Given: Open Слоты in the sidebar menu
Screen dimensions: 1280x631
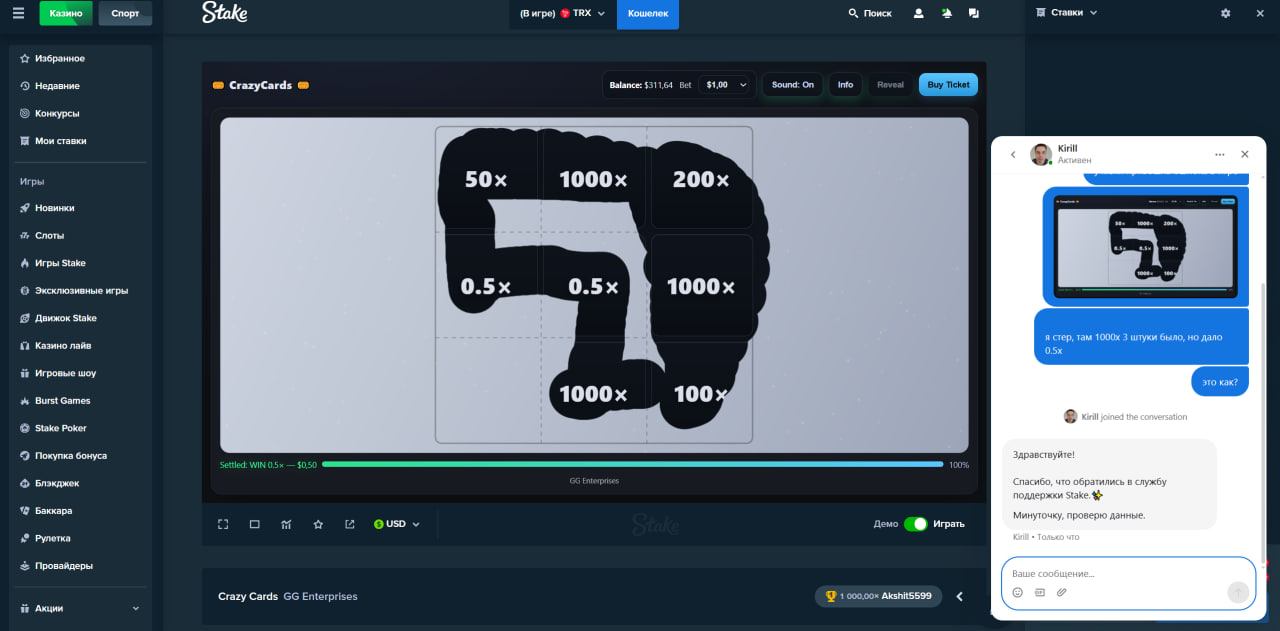Looking at the screenshot, I should point(49,236).
